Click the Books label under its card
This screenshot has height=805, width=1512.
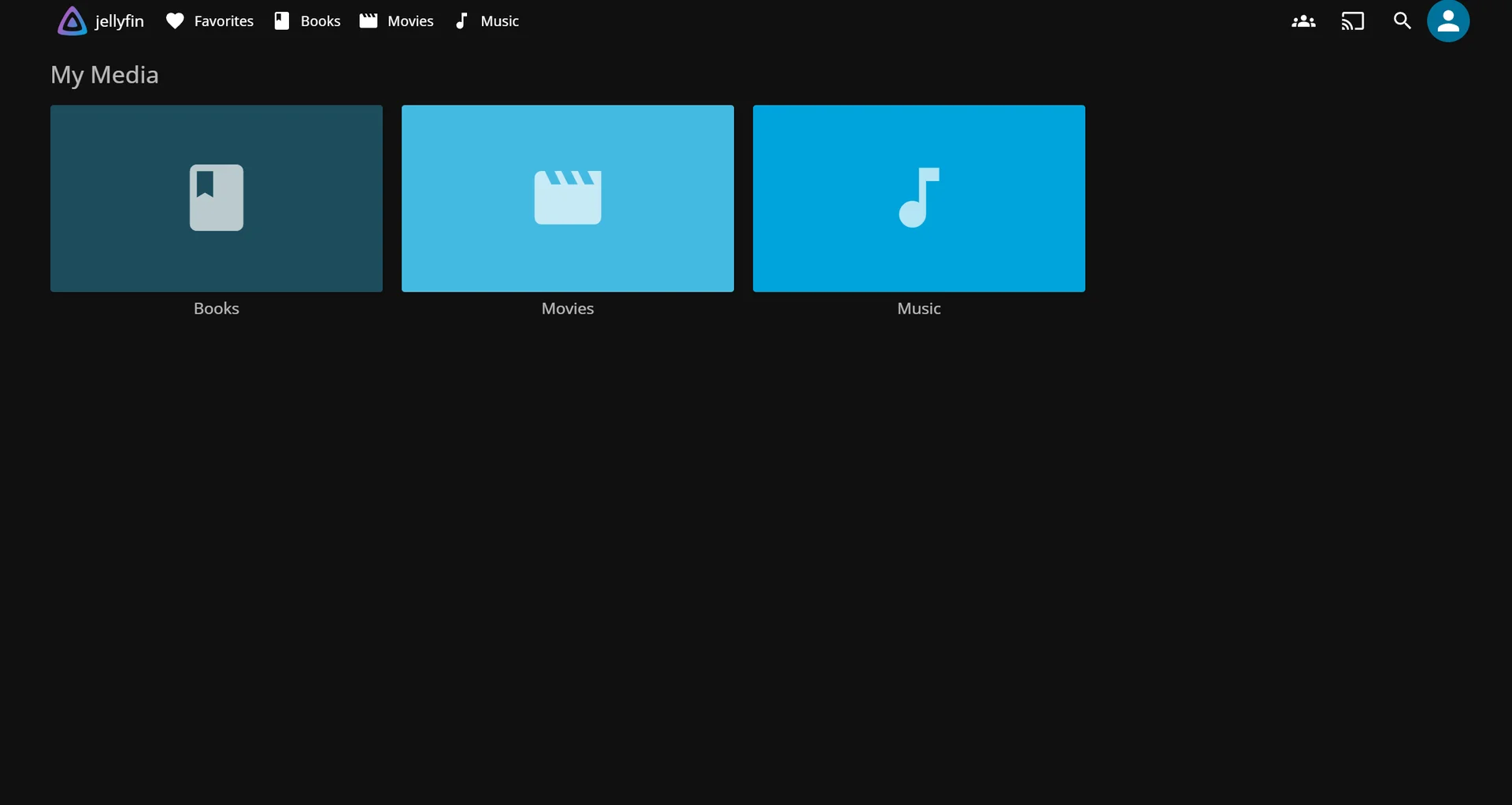click(x=217, y=309)
